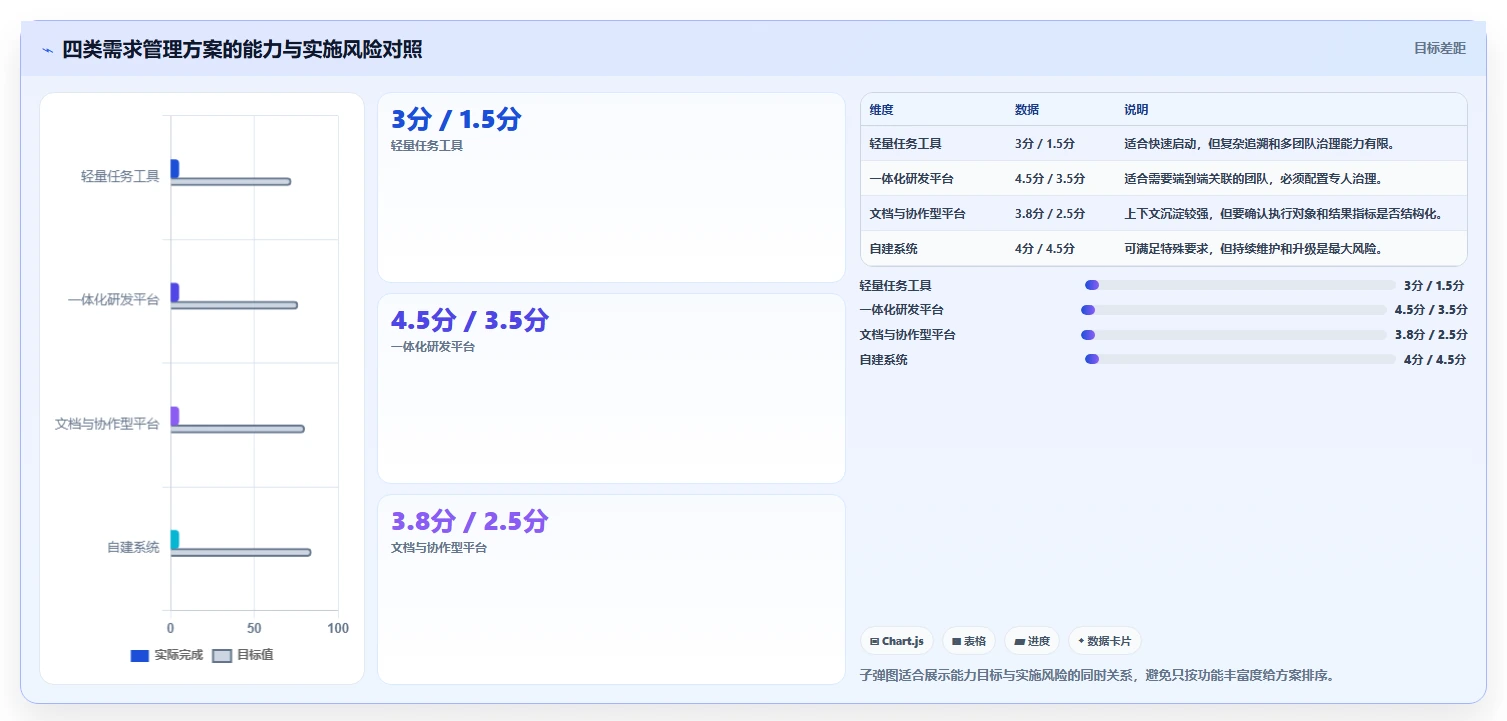The width and height of the screenshot is (1507, 721).
Task: Click the 文档与协作型平台 progress bar
Action: tap(1233, 335)
